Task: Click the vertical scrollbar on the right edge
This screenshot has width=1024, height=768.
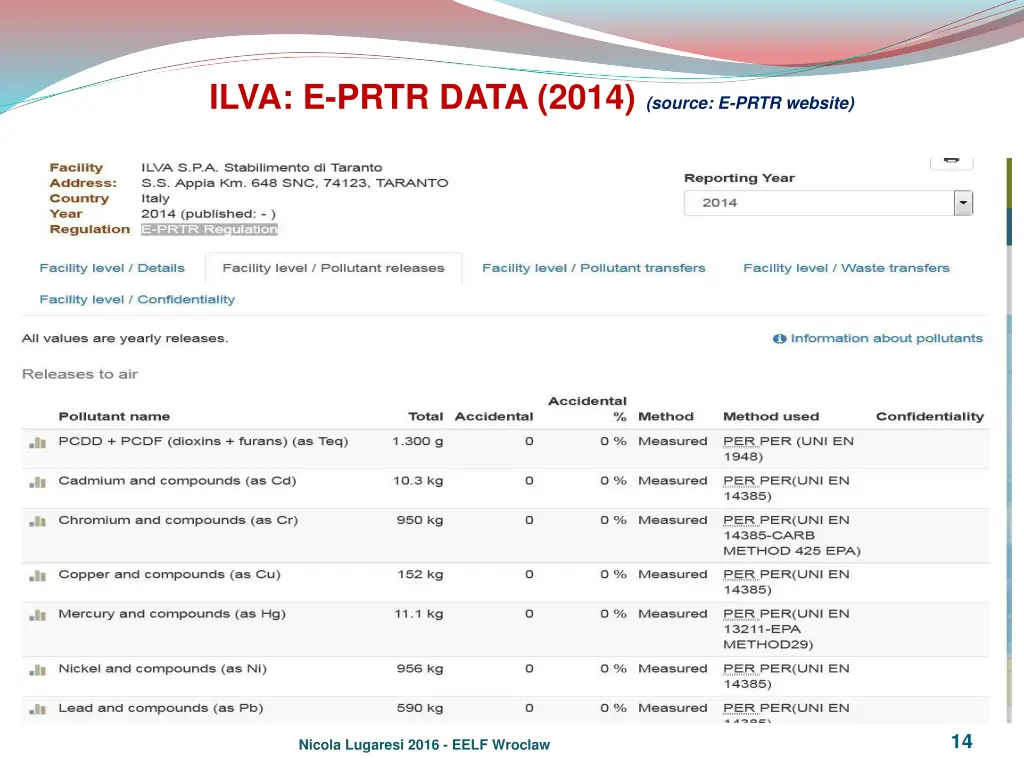Action: point(1009,438)
